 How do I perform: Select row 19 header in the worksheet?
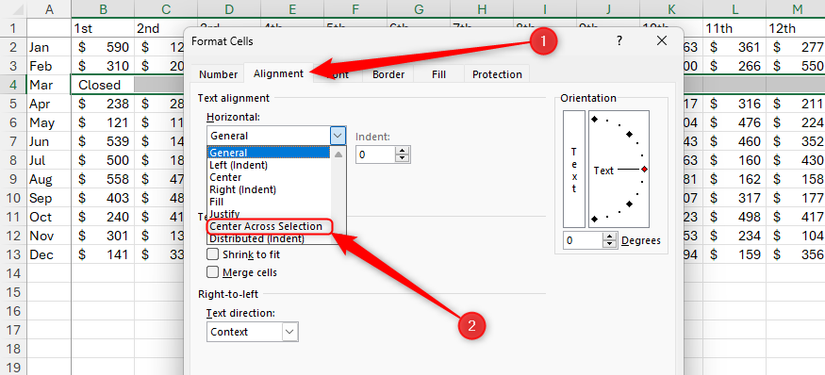13,368
